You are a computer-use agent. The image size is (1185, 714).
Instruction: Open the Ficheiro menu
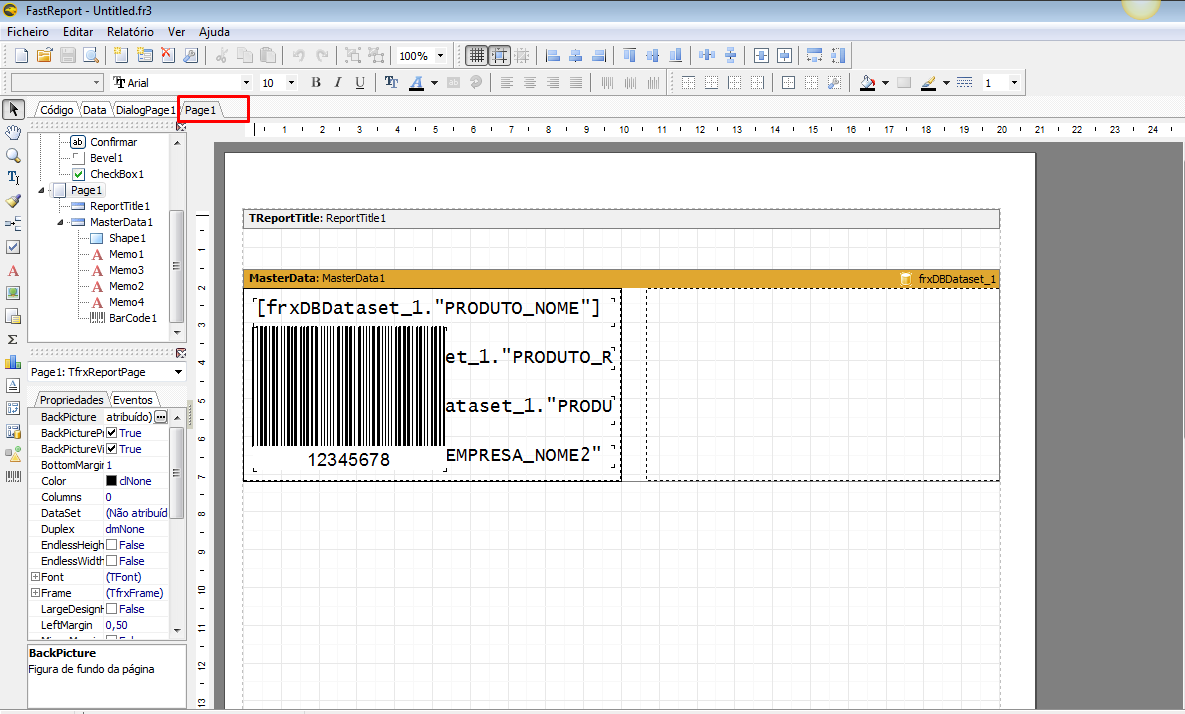[28, 32]
